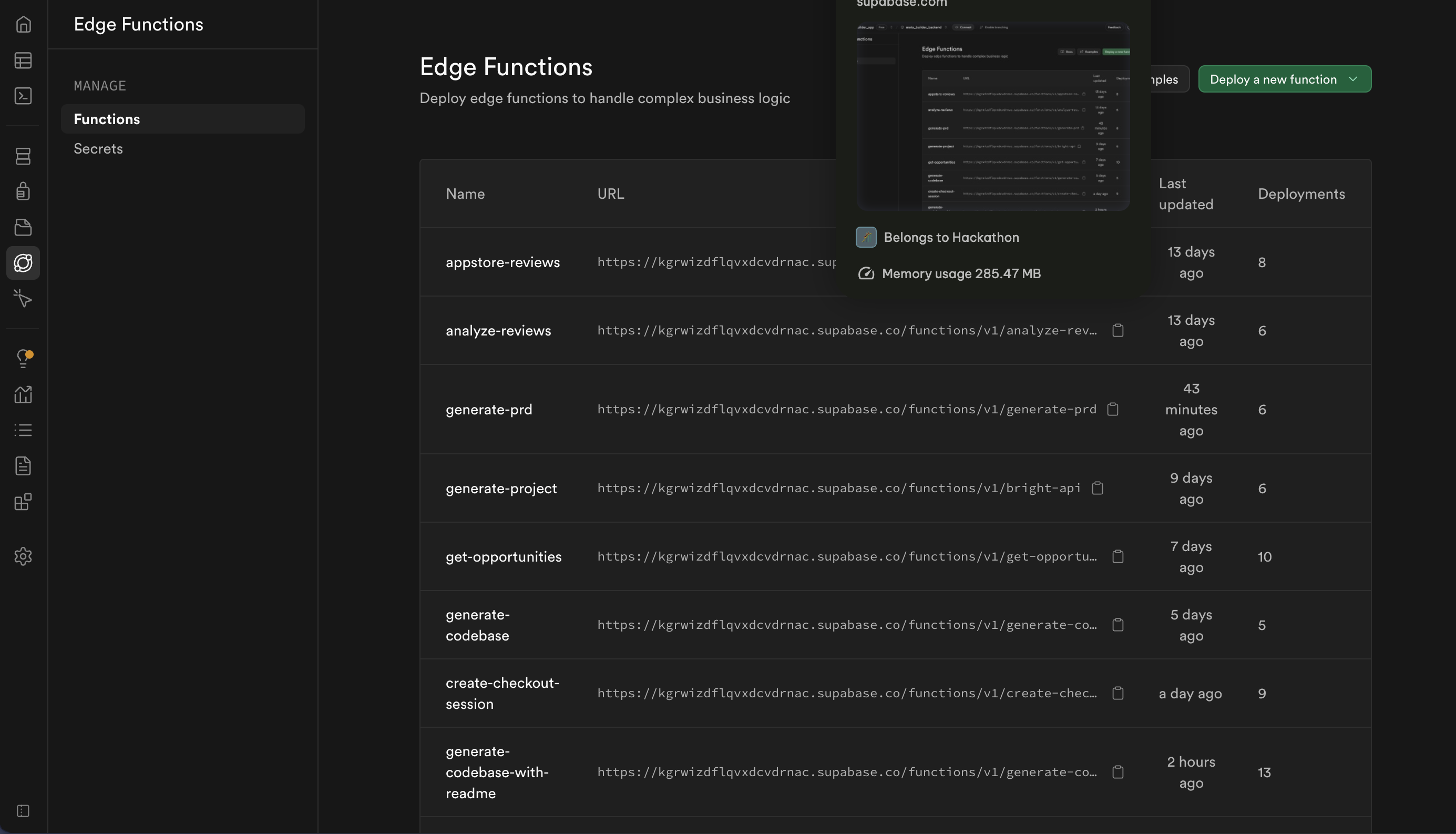Open the Authentication lock icon
This screenshot has width=1456, height=834.
[23, 191]
